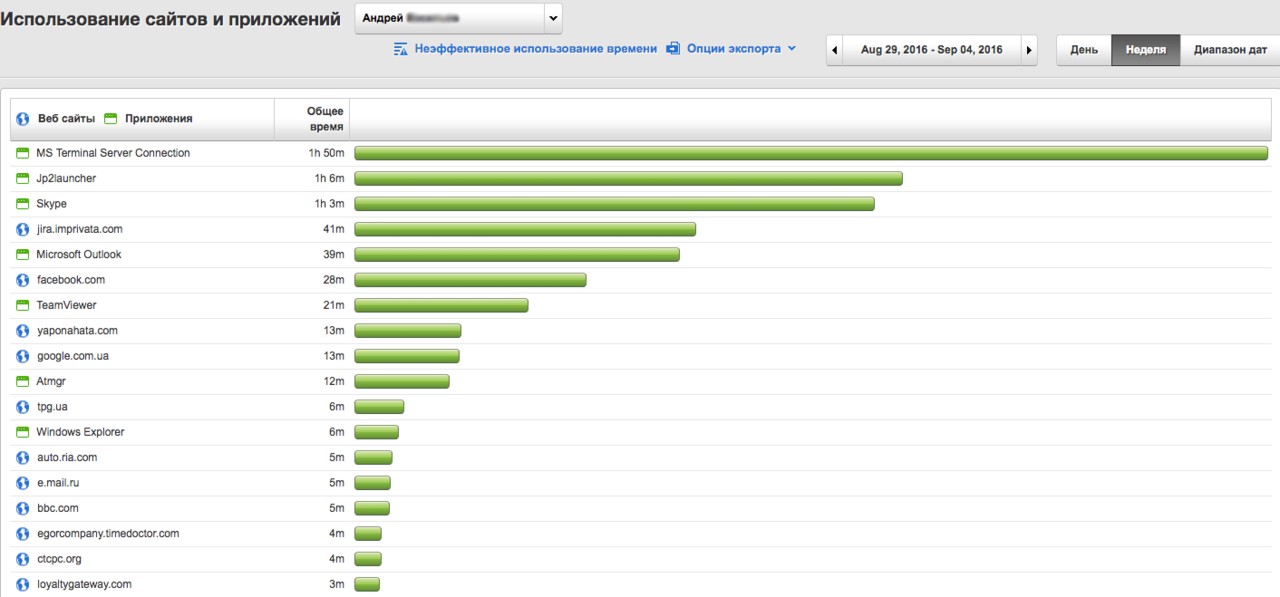Select the Jp2launcher row name
This screenshot has width=1280, height=597.
pyautogui.click(x=66, y=178)
